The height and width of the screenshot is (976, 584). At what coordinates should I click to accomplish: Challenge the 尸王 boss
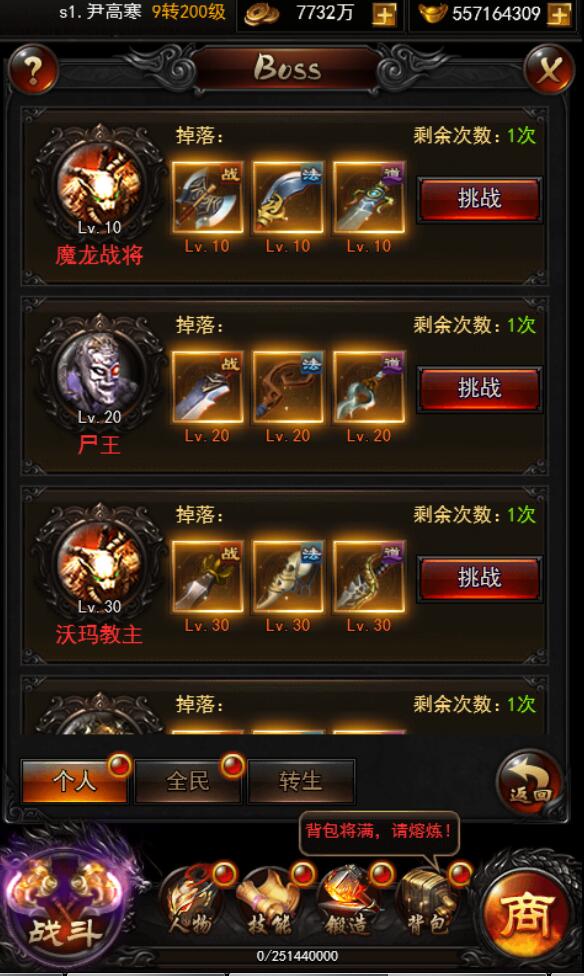479,388
